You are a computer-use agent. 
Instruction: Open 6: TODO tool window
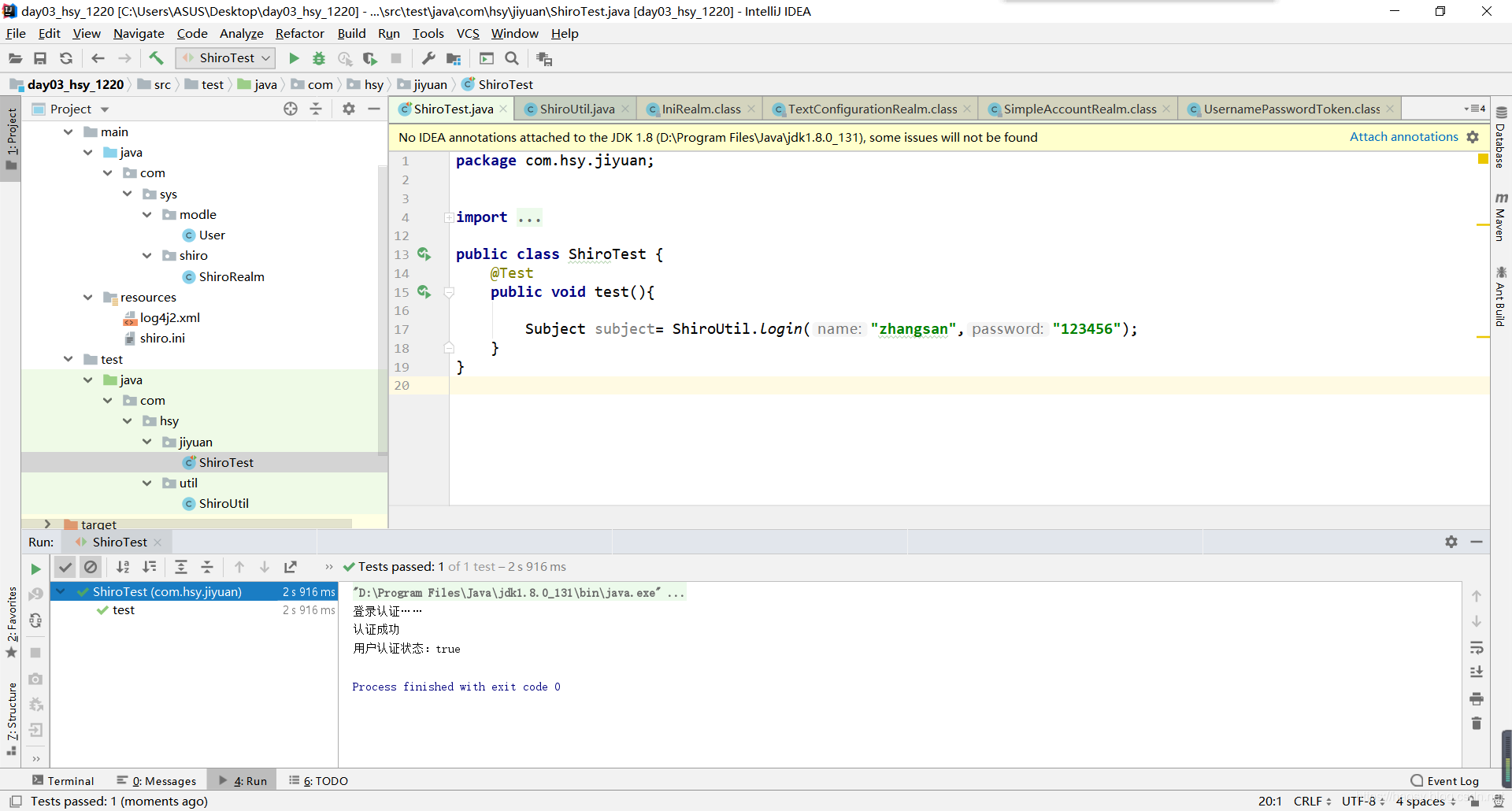[319, 781]
